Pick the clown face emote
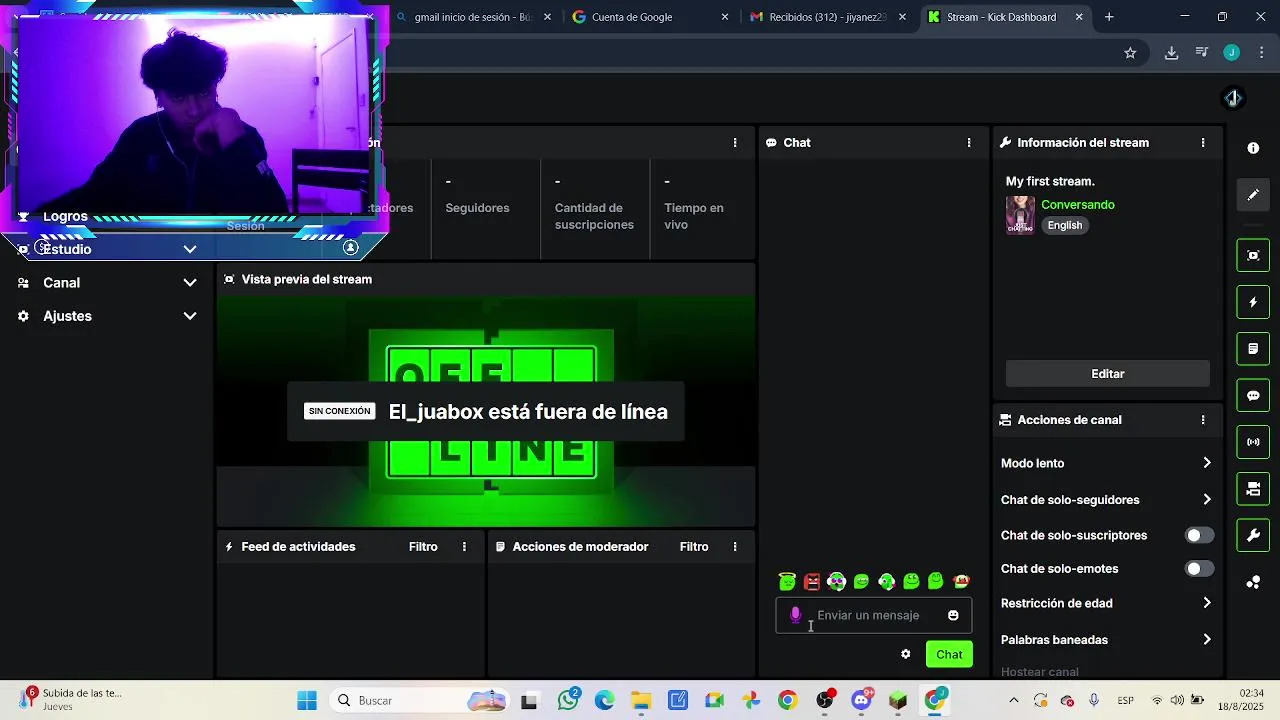This screenshot has width=1280, height=720. tap(837, 581)
